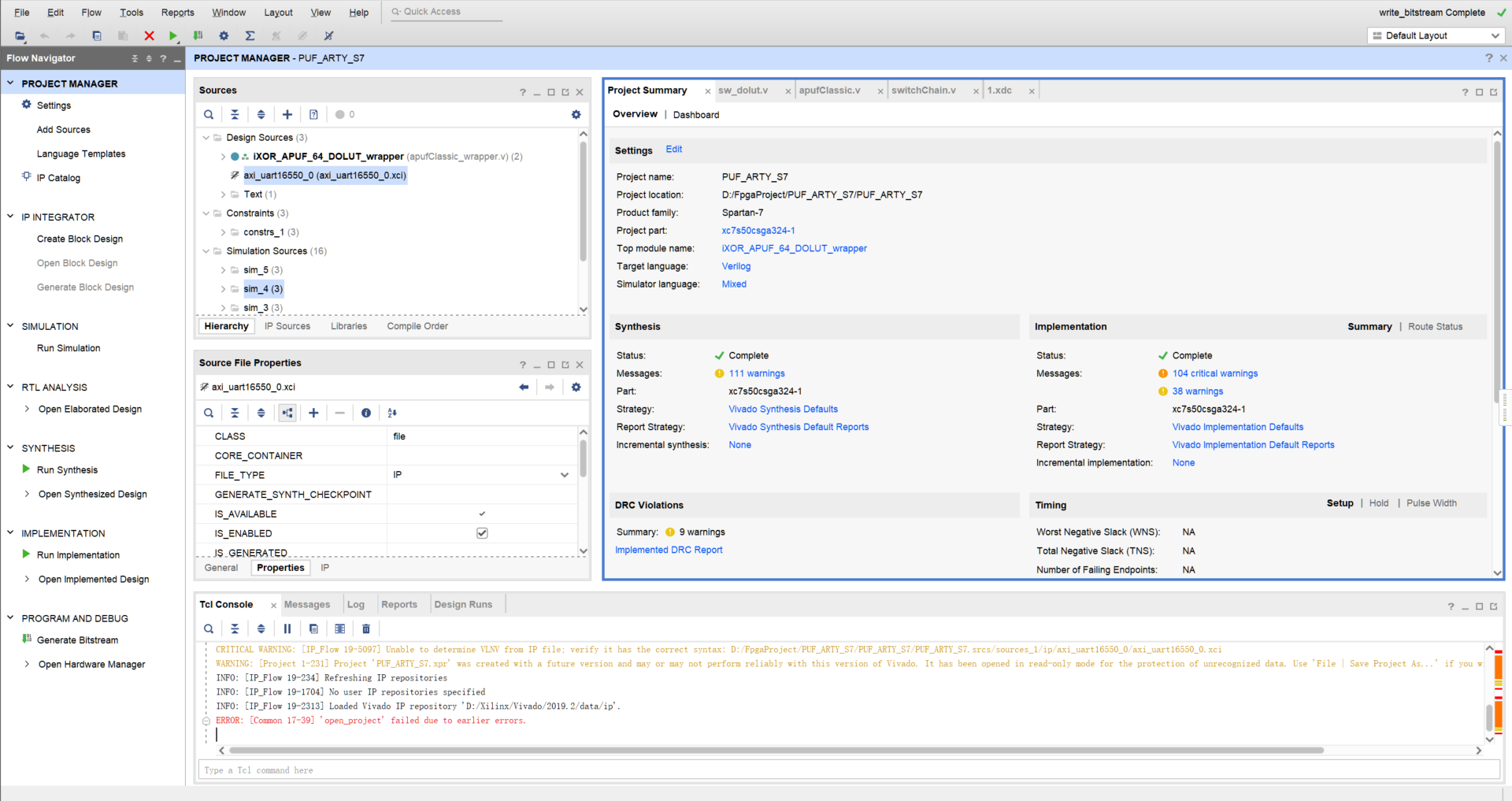Viewport: 1512px width, 801px height.
Task: Click the Sources panel vertical scrollbar
Action: [x=583, y=201]
